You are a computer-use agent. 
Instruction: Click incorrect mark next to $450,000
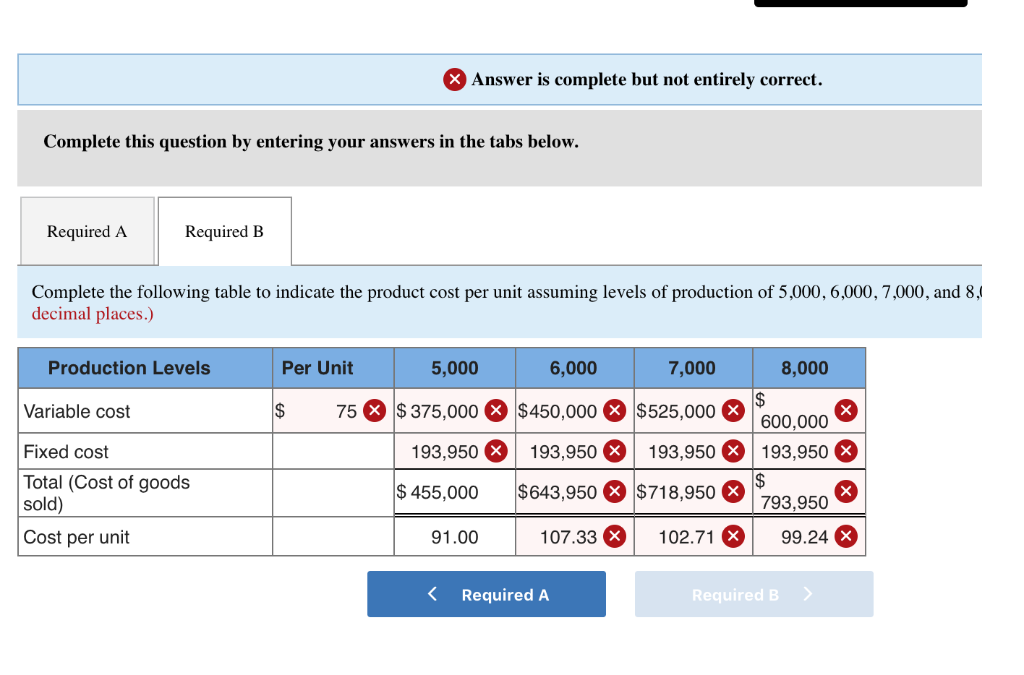pos(615,411)
